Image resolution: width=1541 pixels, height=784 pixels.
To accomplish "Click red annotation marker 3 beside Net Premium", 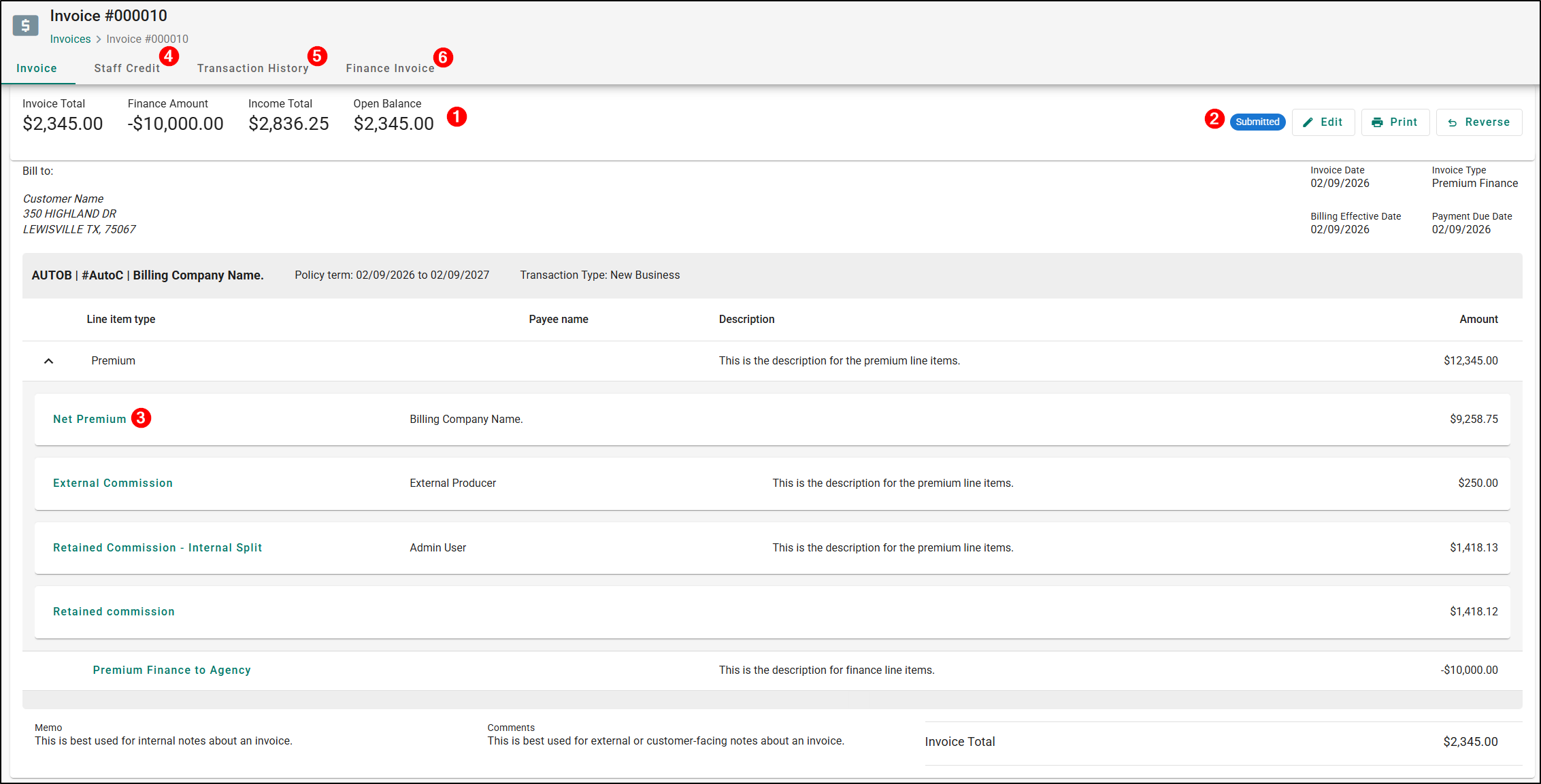I will click(x=141, y=417).
